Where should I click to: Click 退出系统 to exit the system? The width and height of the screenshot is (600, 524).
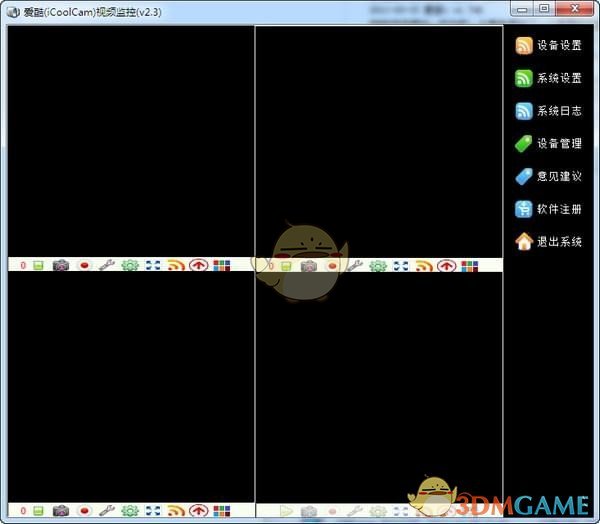tap(548, 242)
